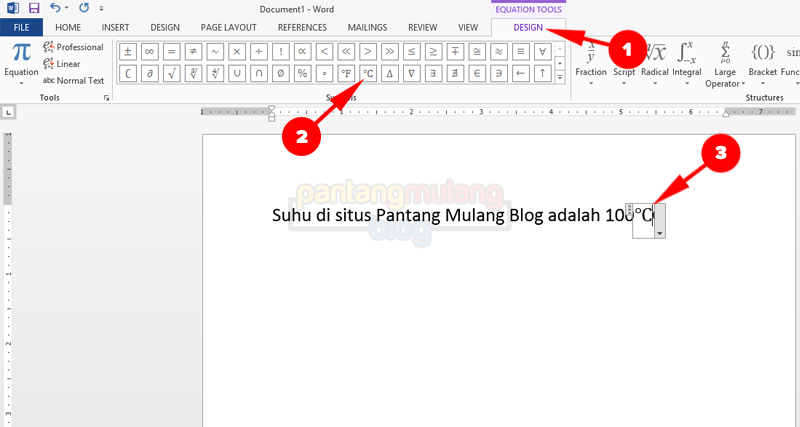Viewport: 800px width, 427px height.
Task: Click the equation box move handle
Action: tap(629, 210)
